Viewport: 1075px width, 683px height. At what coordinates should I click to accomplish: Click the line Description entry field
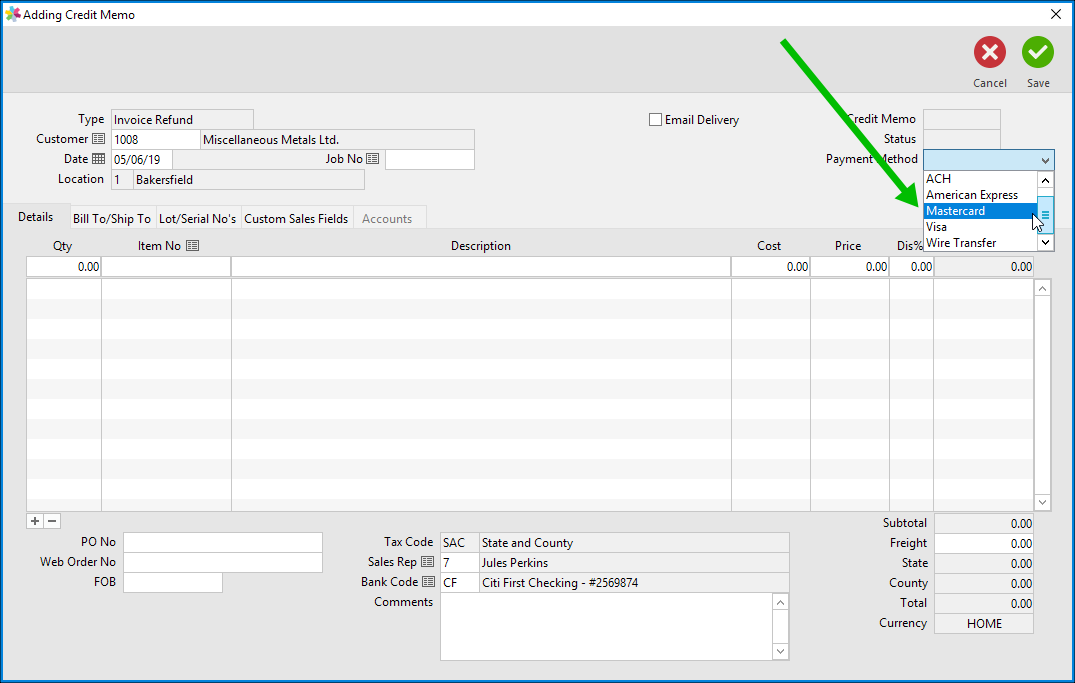pyautogui.click(x=481, y=267)
